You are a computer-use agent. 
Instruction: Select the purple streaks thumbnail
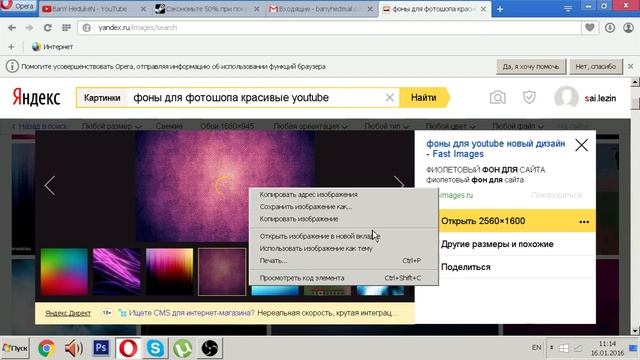pos(117,271)
